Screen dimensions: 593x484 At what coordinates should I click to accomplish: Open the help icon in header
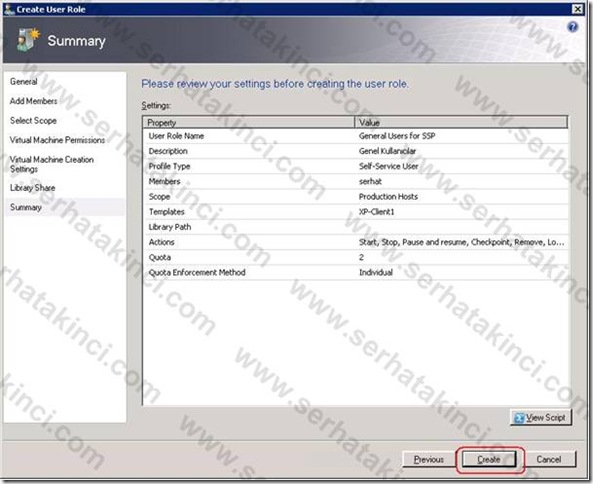573,27
